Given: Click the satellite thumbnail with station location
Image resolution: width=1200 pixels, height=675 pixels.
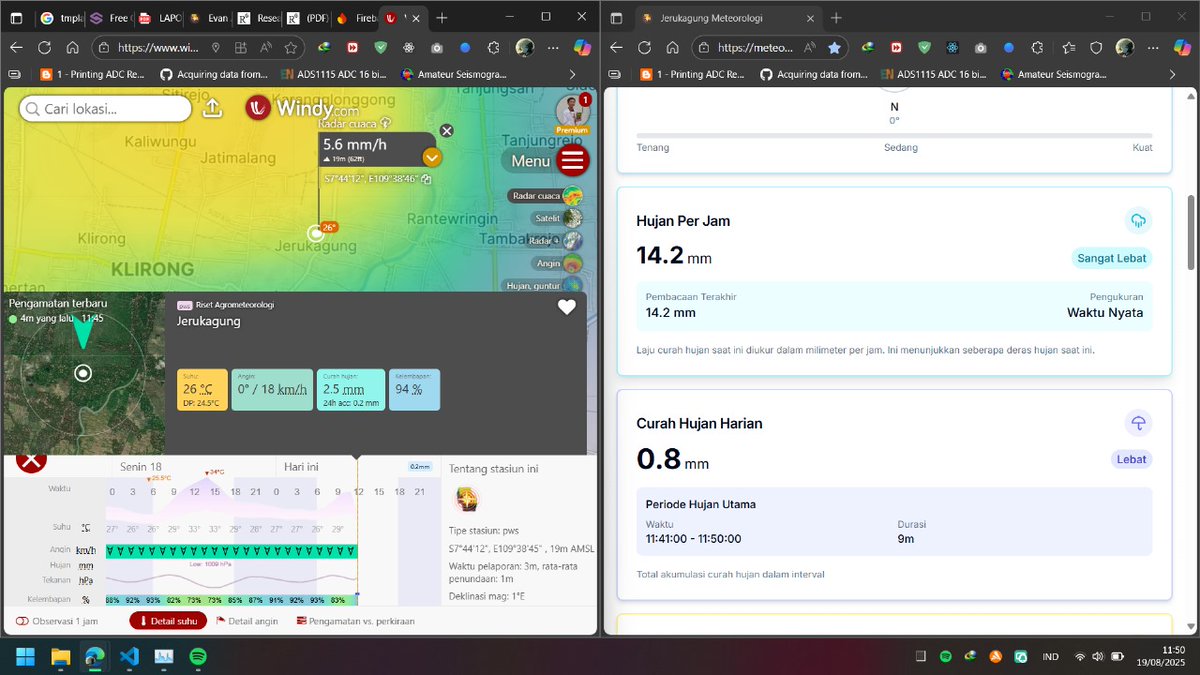Looking at the screenshot, I should [83, 372].
